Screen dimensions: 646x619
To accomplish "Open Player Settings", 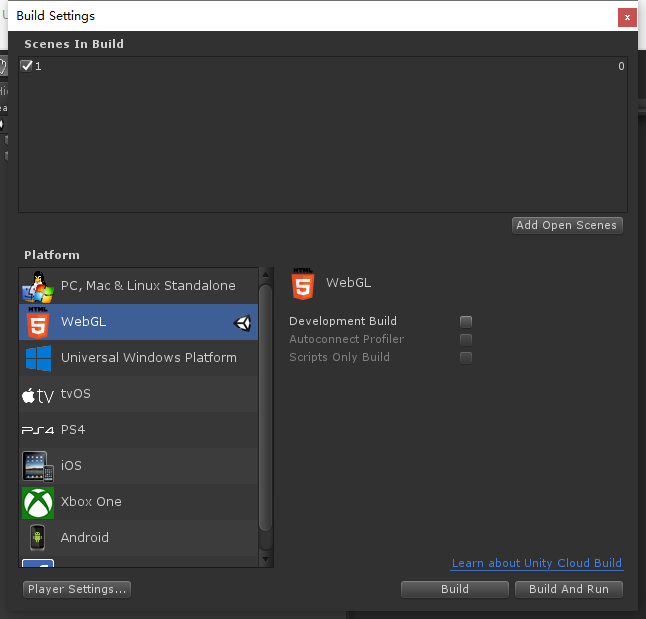I will 77,589.
